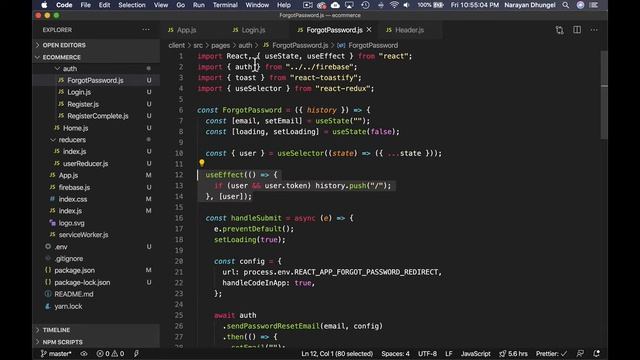Click the pages breadcrumb segment

[x=220, y=45]
